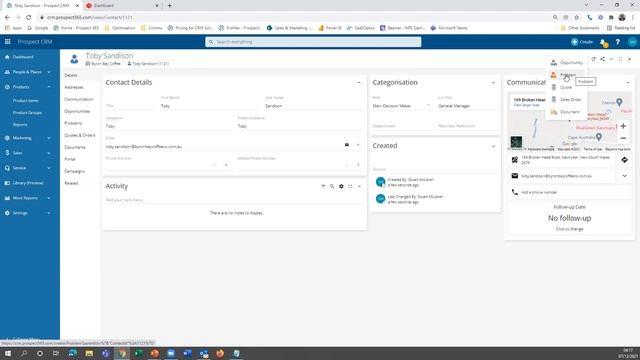
Task: Go to Dashboard in sidebar
Action: (23, 57)
